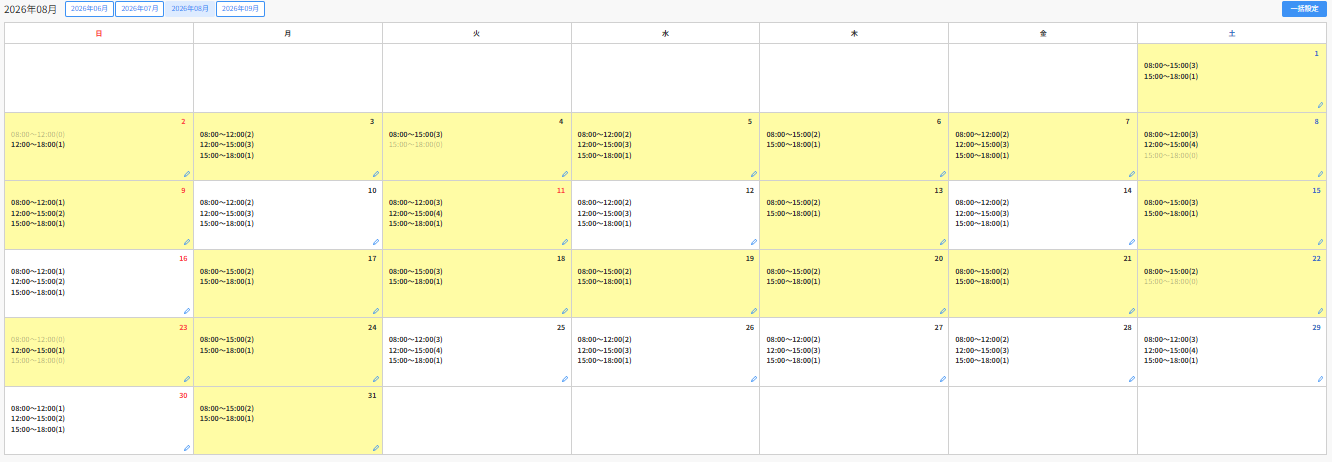1332x462 pixels.
Task: Select greyed 15:00〜18:00(0) slot on August 4
Action: click(x=416, y=145)
